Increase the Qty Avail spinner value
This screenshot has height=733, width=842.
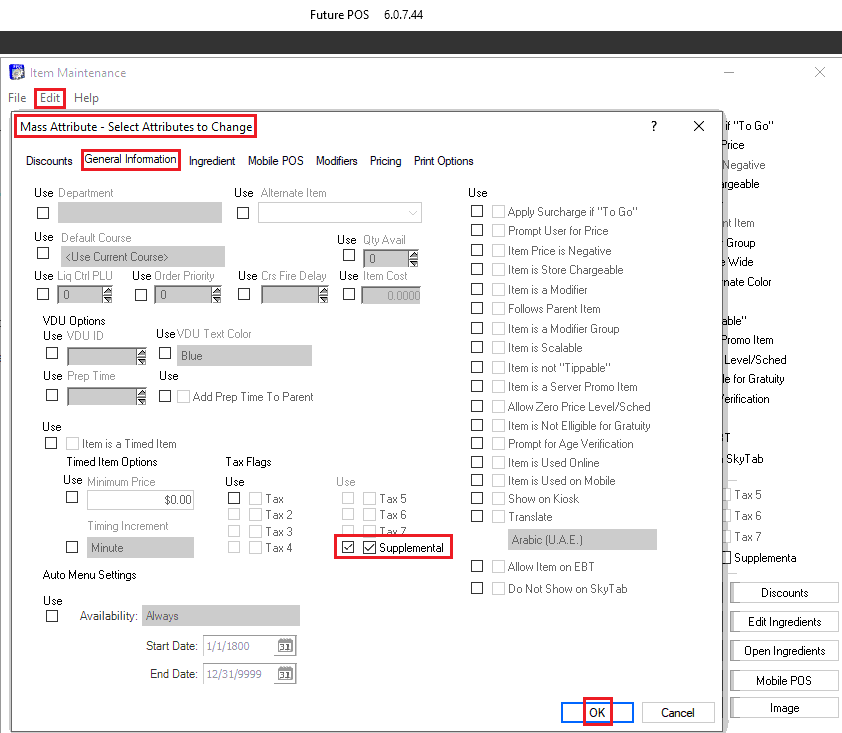click(x=413, y=253)
